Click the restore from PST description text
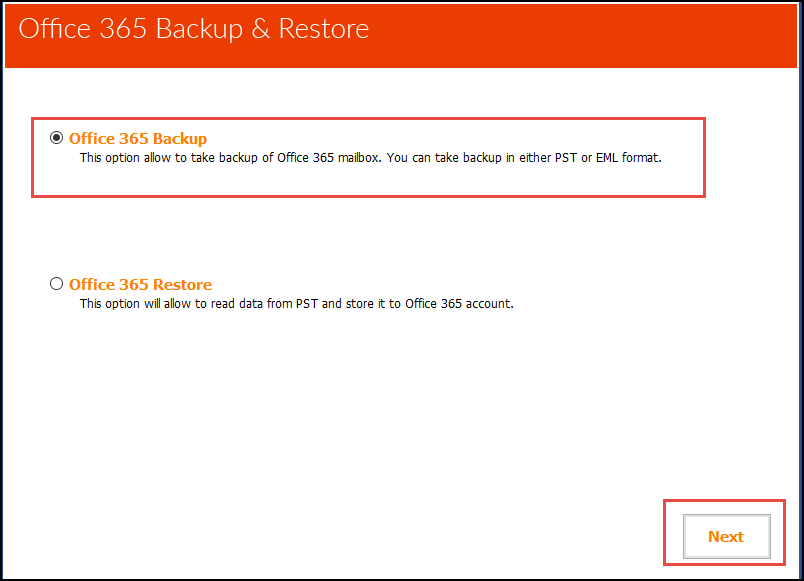 click(x=296, y=304)
